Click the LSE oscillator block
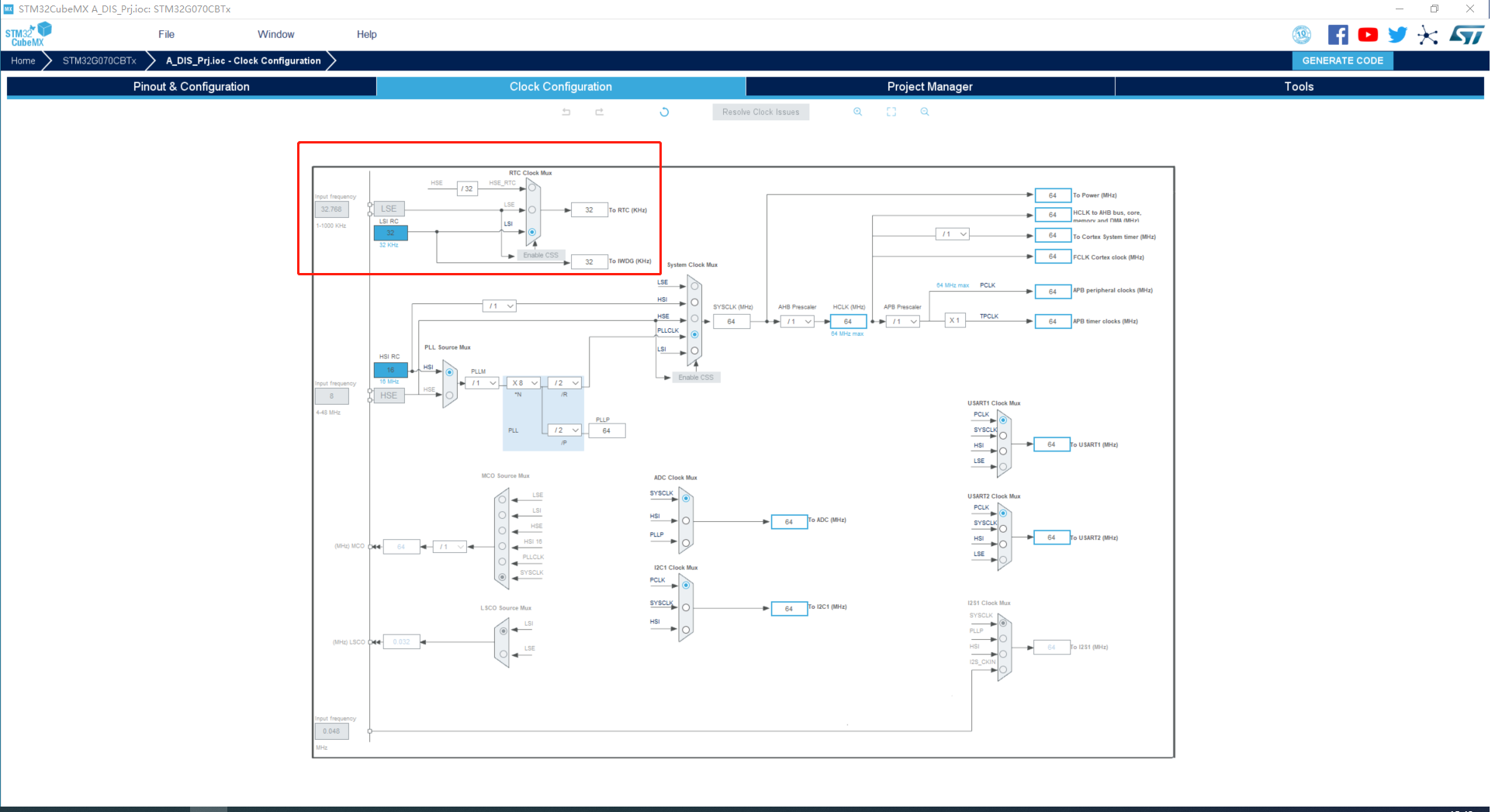The image size is (1495, 812). [389, 209]
